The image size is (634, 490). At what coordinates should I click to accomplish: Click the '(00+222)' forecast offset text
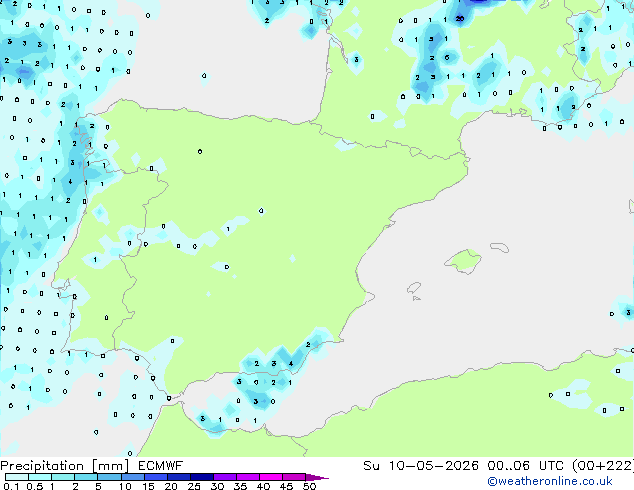pos(603,466)
